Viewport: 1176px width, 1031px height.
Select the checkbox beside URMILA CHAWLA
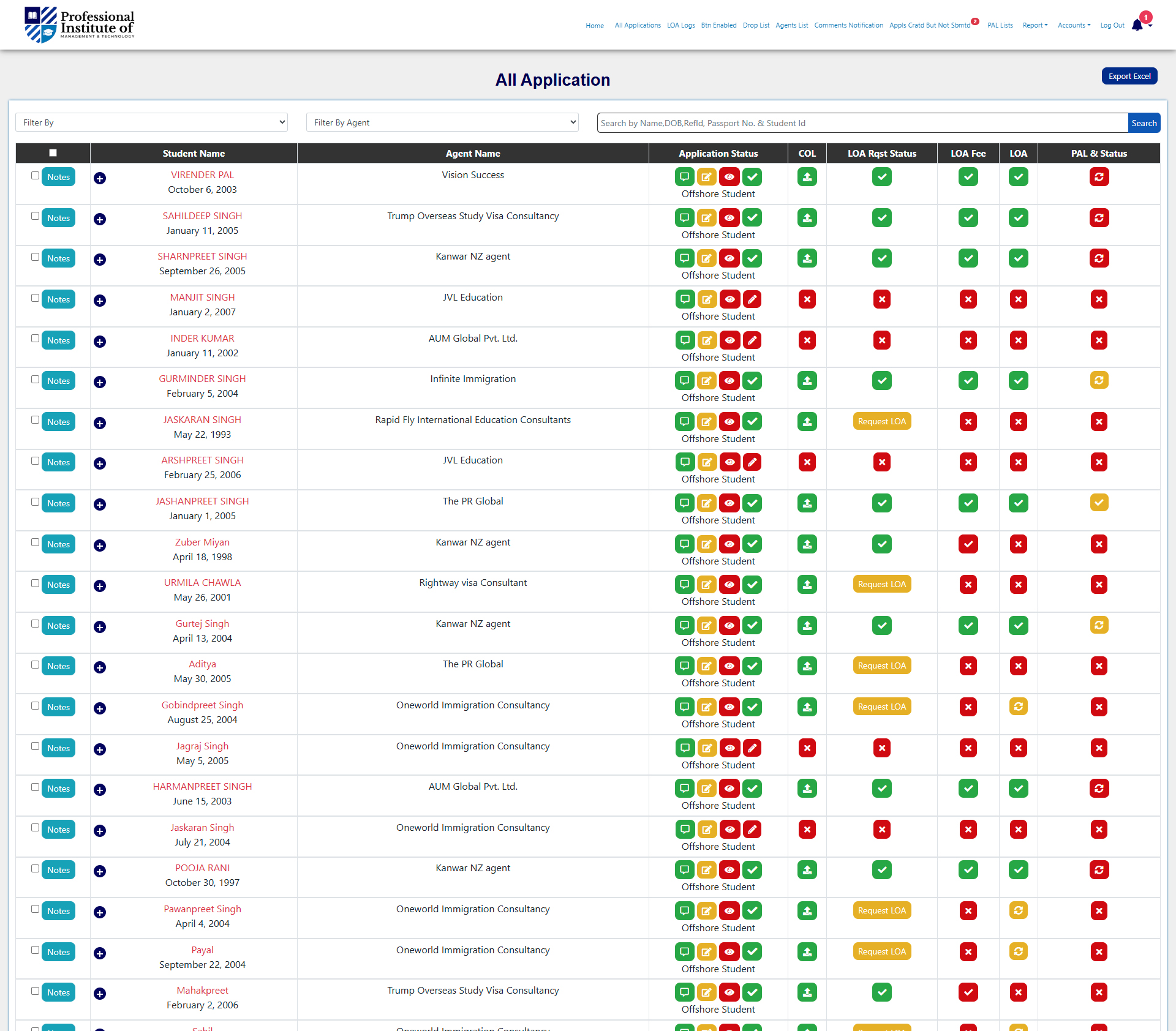(x=35, y=583)
